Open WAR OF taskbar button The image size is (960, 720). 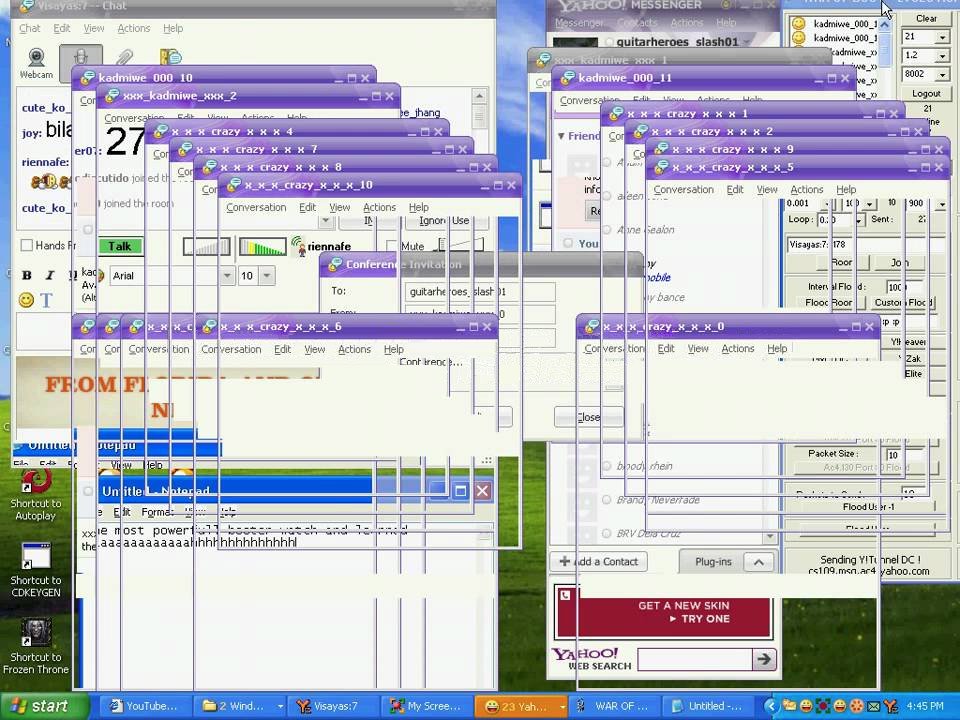613,706
